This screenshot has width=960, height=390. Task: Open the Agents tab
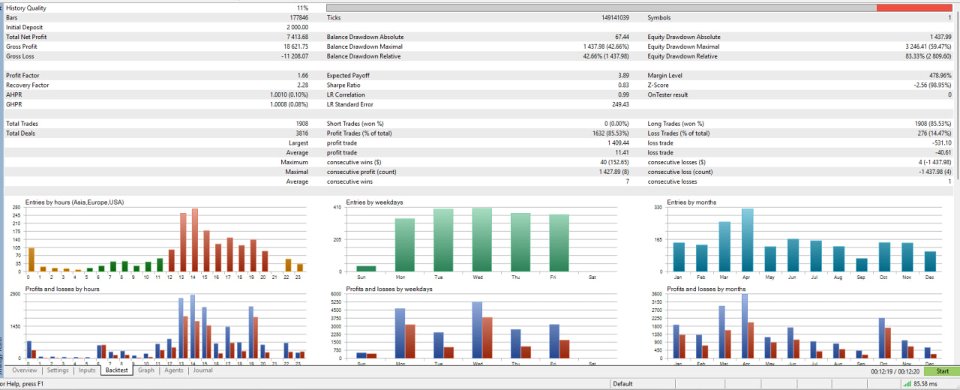point(174,370)
